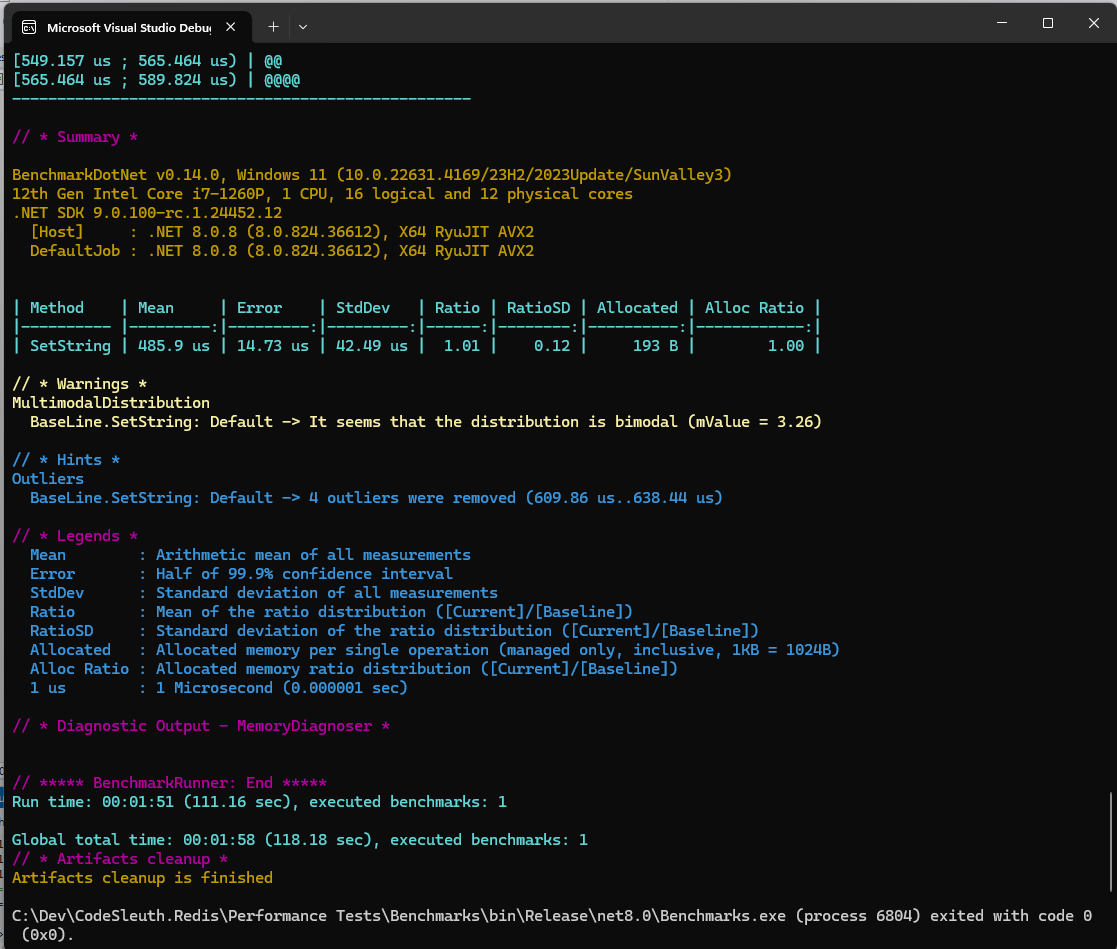Viewport: 1117px width, 949px height.
Task: Click the terminal icon on the tab
Action: 29,27
